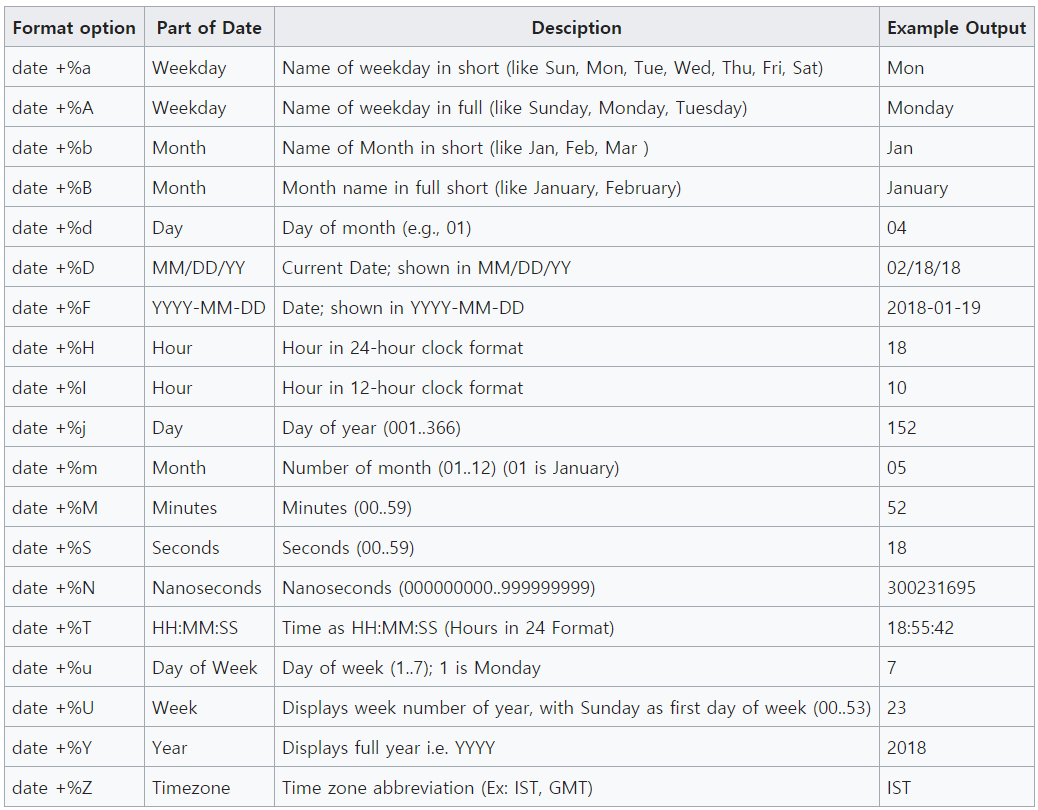Click description 'Name of weekday in full'
Image resolution: width=1038 pixels, height=810 pixels.
click(x=382, y=108)
